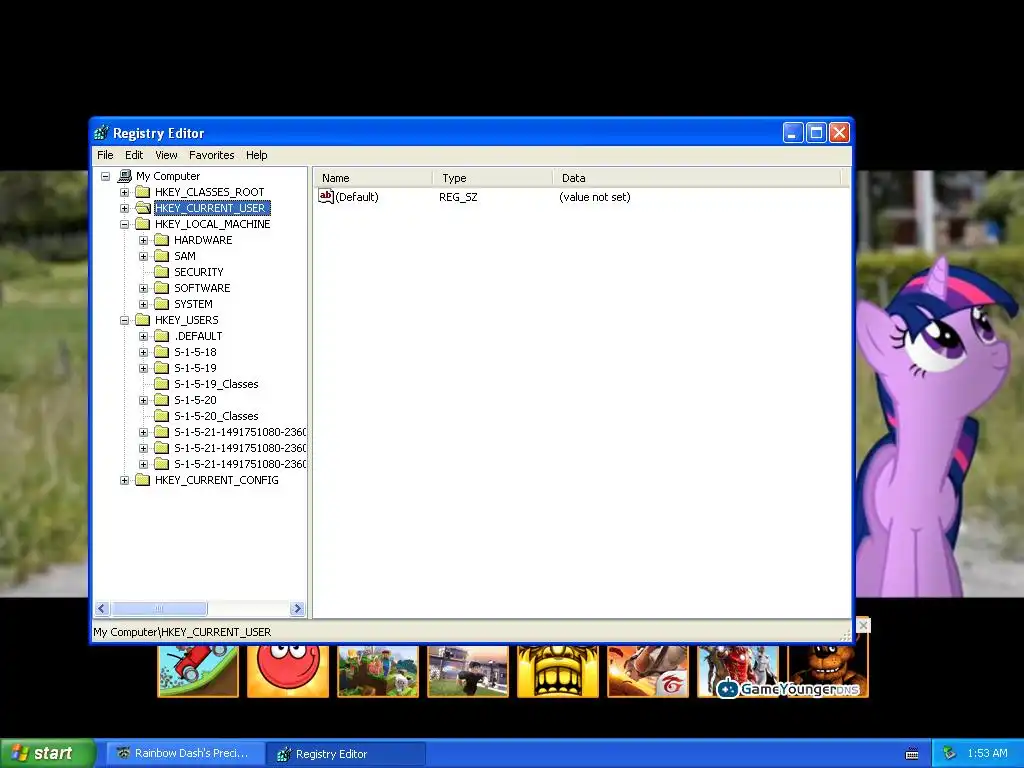Select the SECURITY key label
This screenshot has height=768, width=1024.
[x=199, y=272]
